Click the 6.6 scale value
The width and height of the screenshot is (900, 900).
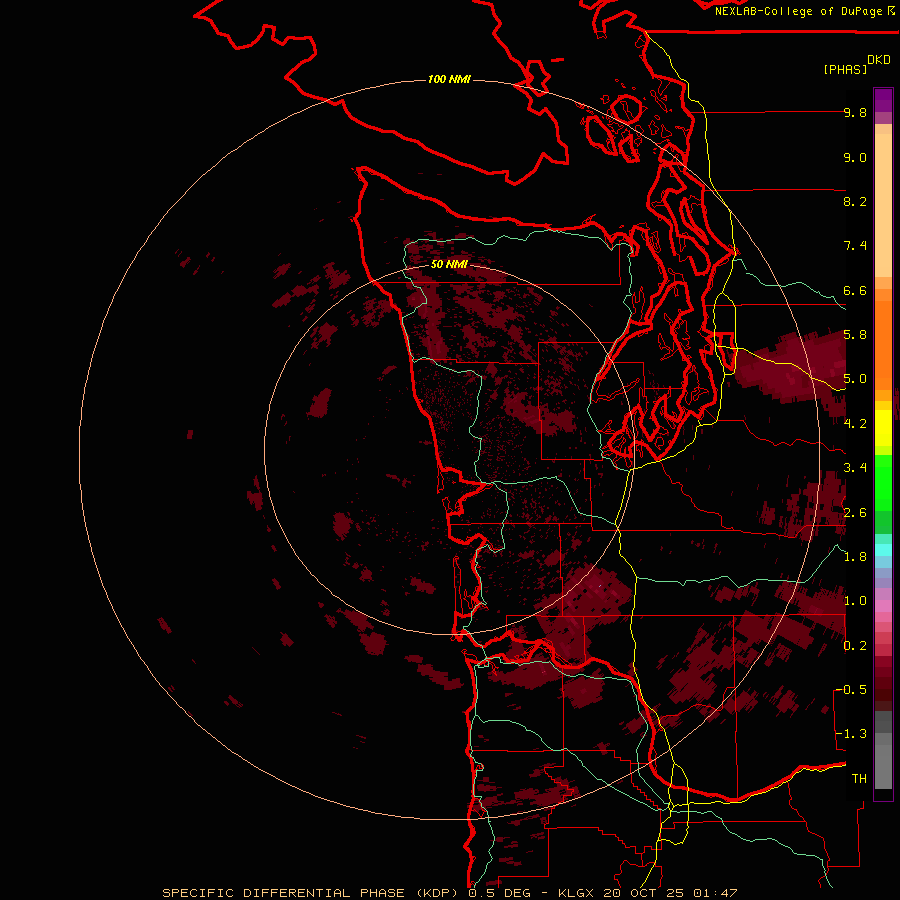click(x=855, y=290)
